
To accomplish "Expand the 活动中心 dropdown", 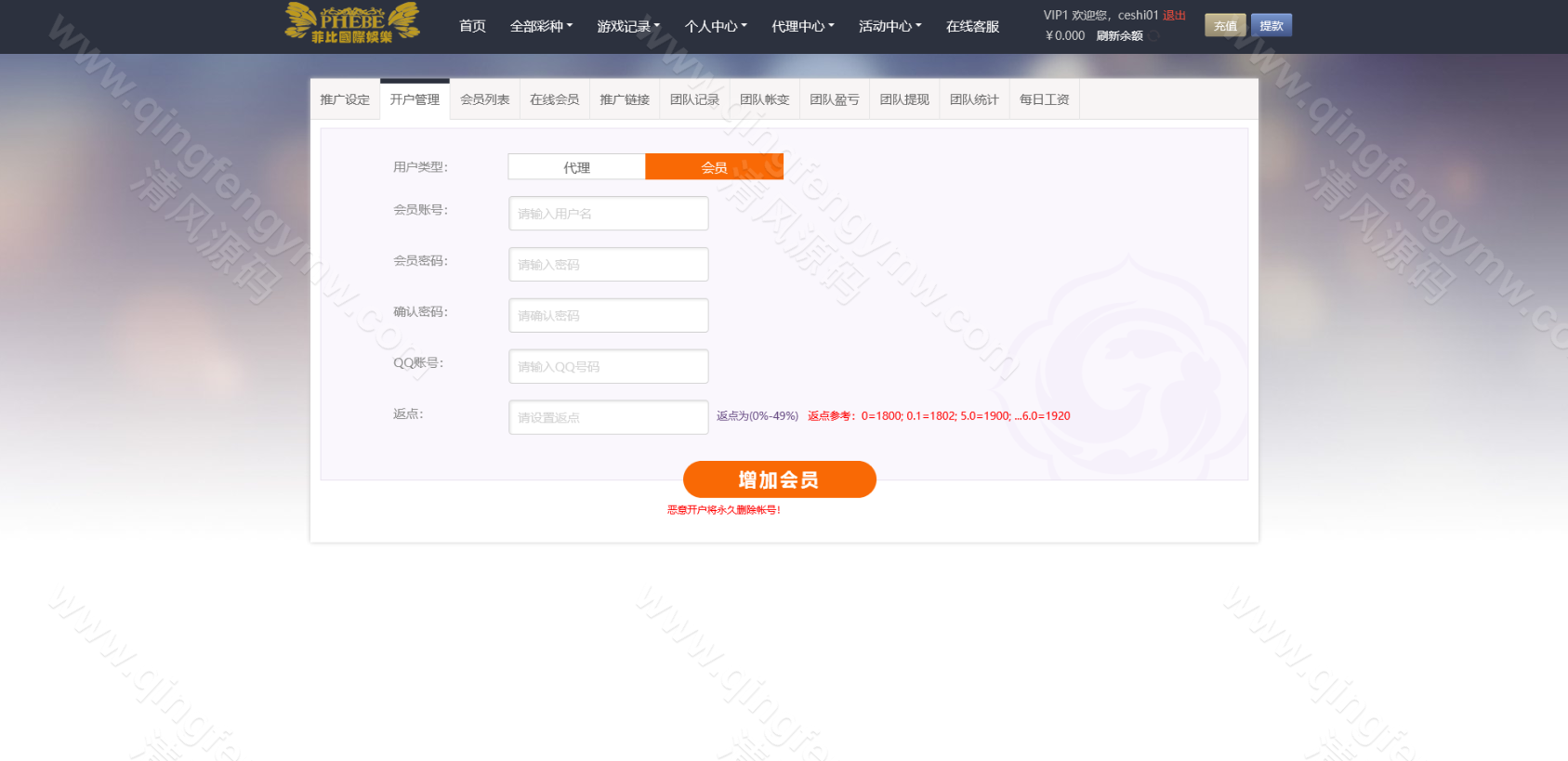I will [x=889, y=26].
